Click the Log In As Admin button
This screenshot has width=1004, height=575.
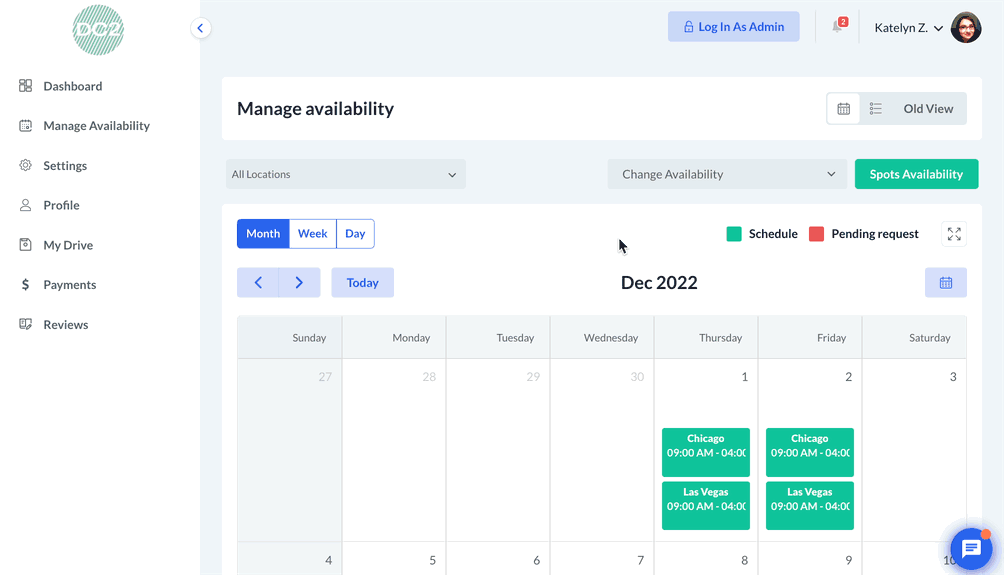click(733, 27)
